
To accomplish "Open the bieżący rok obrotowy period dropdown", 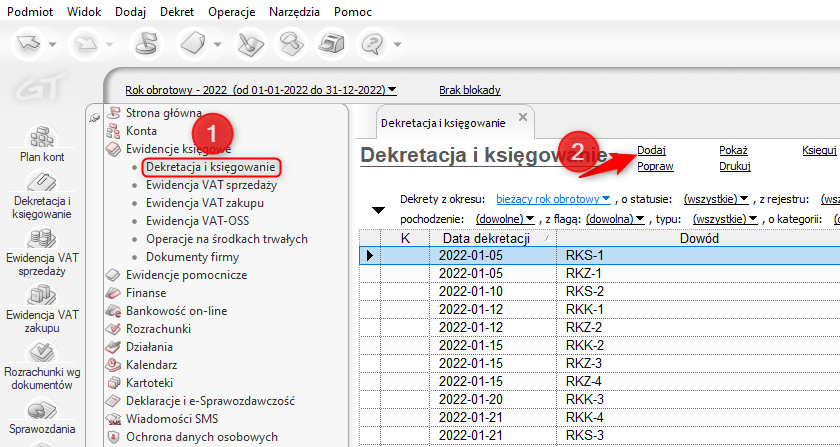I will pyautogui.click(x=553, y=199).
